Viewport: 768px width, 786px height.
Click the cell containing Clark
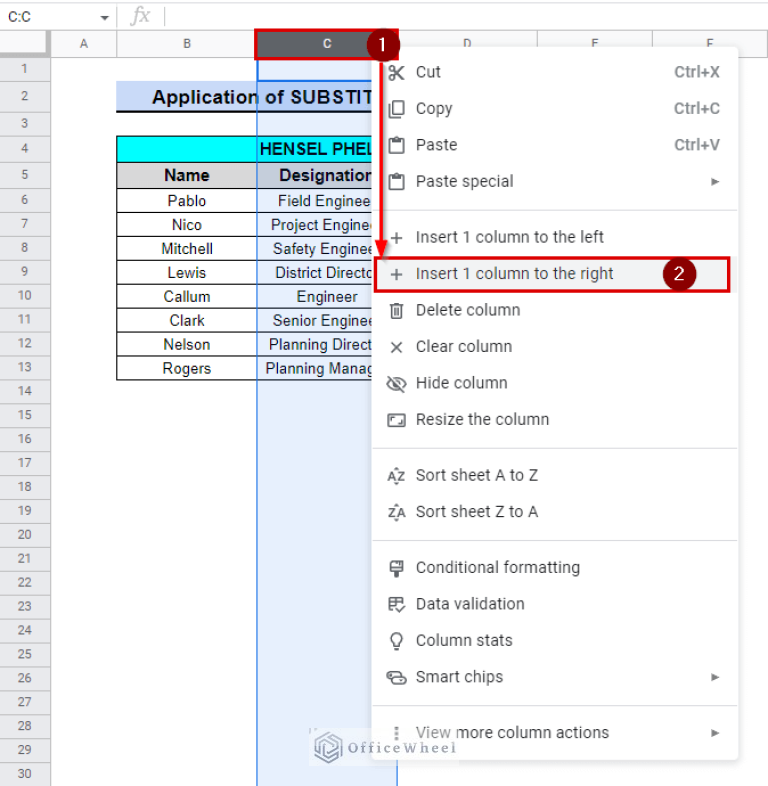pyautogui.click(x=186, y=321)
